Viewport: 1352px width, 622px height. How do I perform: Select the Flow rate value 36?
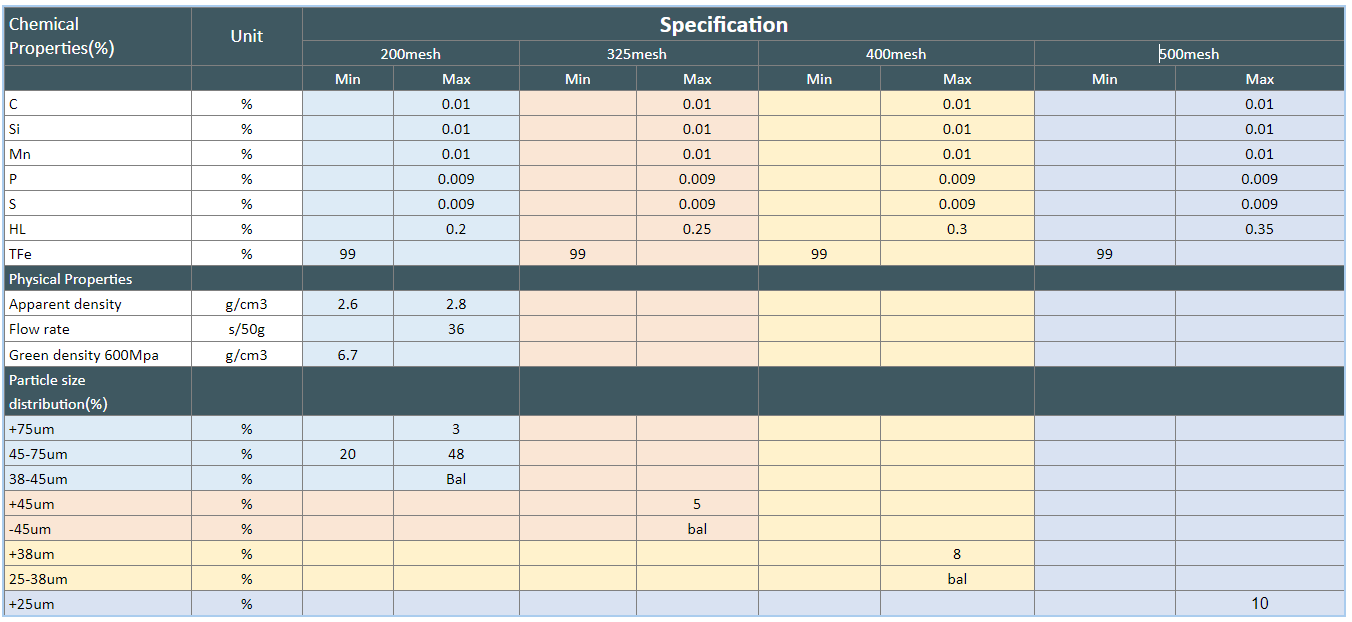point(456,329)
